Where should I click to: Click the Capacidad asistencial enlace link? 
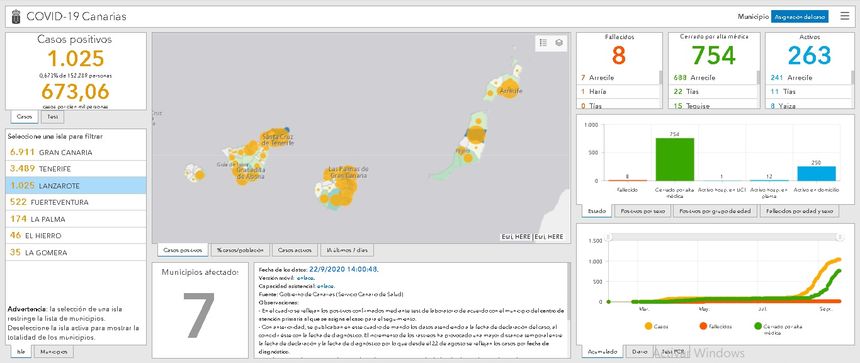coord(325,286)
